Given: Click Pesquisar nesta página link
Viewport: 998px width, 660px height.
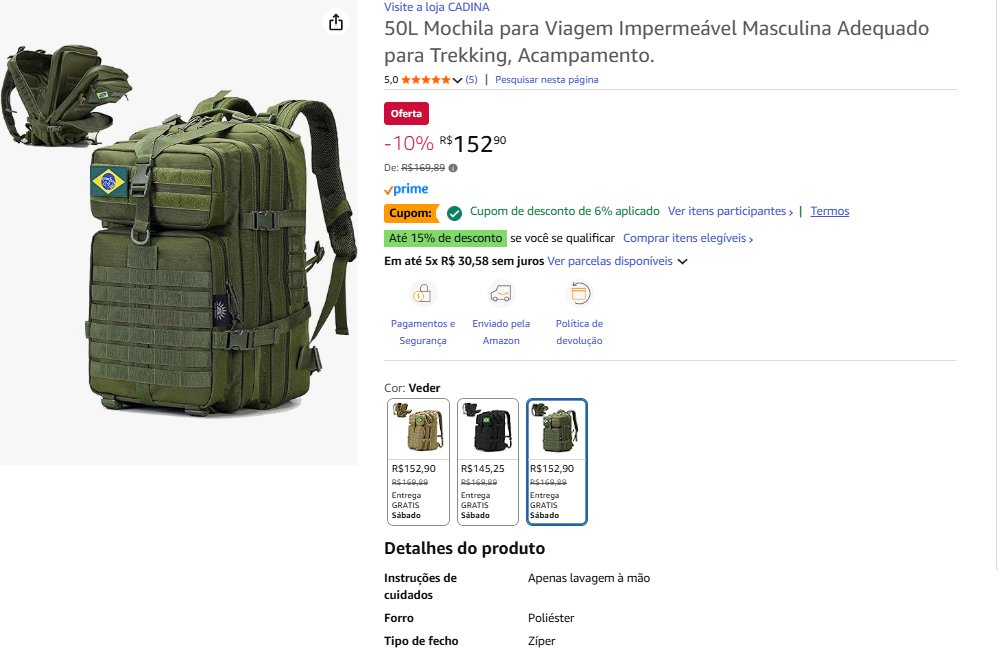Looking at the screenshot, I should [x=547, y=80].
